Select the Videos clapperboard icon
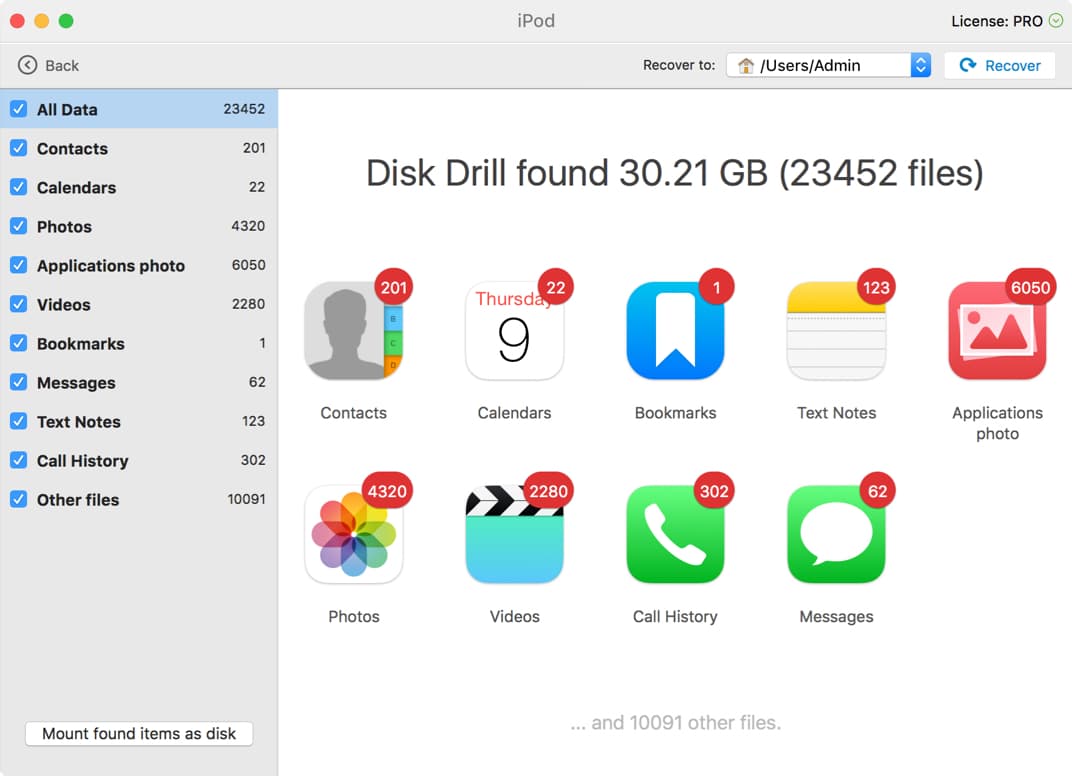 pos(514,534)
